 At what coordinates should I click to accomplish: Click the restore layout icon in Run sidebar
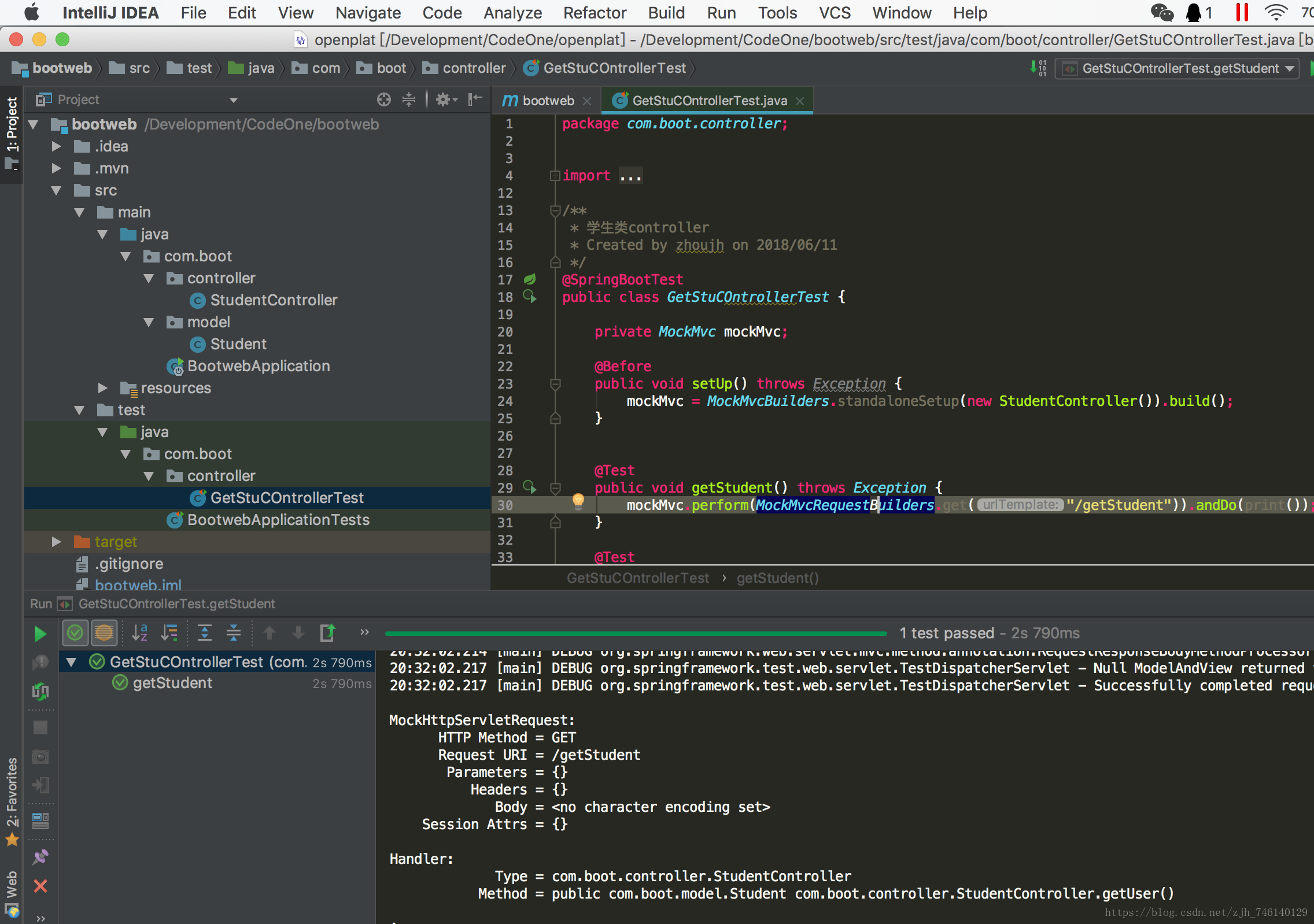coord(40,820)
